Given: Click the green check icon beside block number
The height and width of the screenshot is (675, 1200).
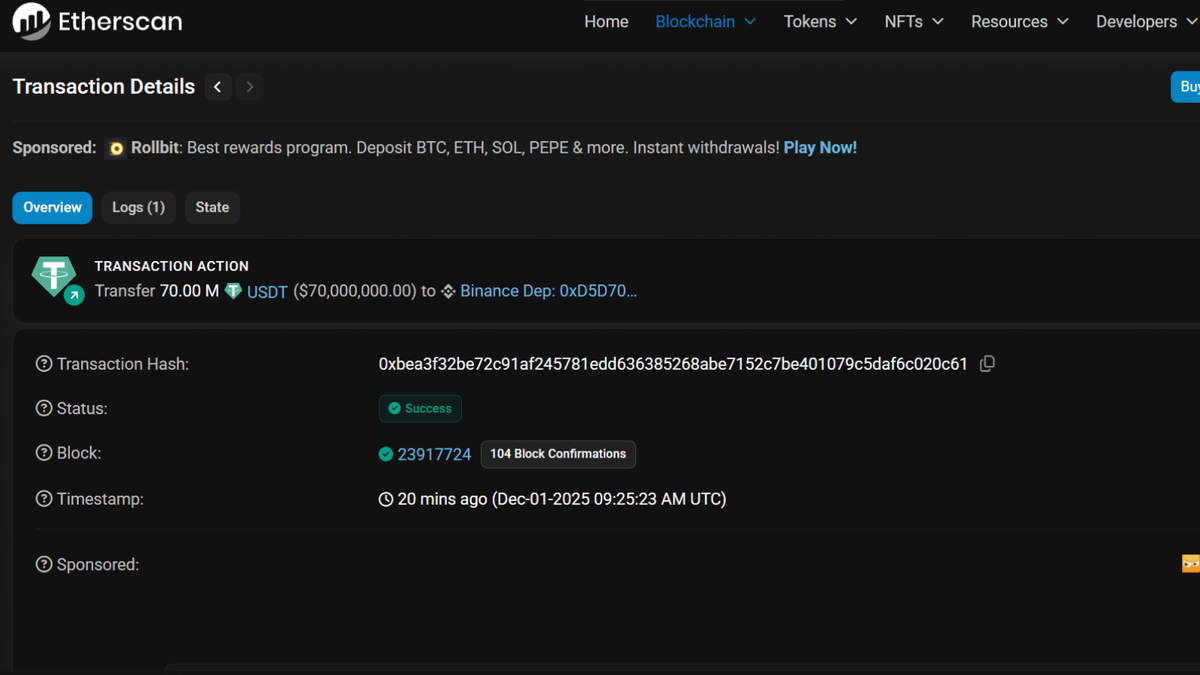Looking at the screenshot, I should click(386, 454).
